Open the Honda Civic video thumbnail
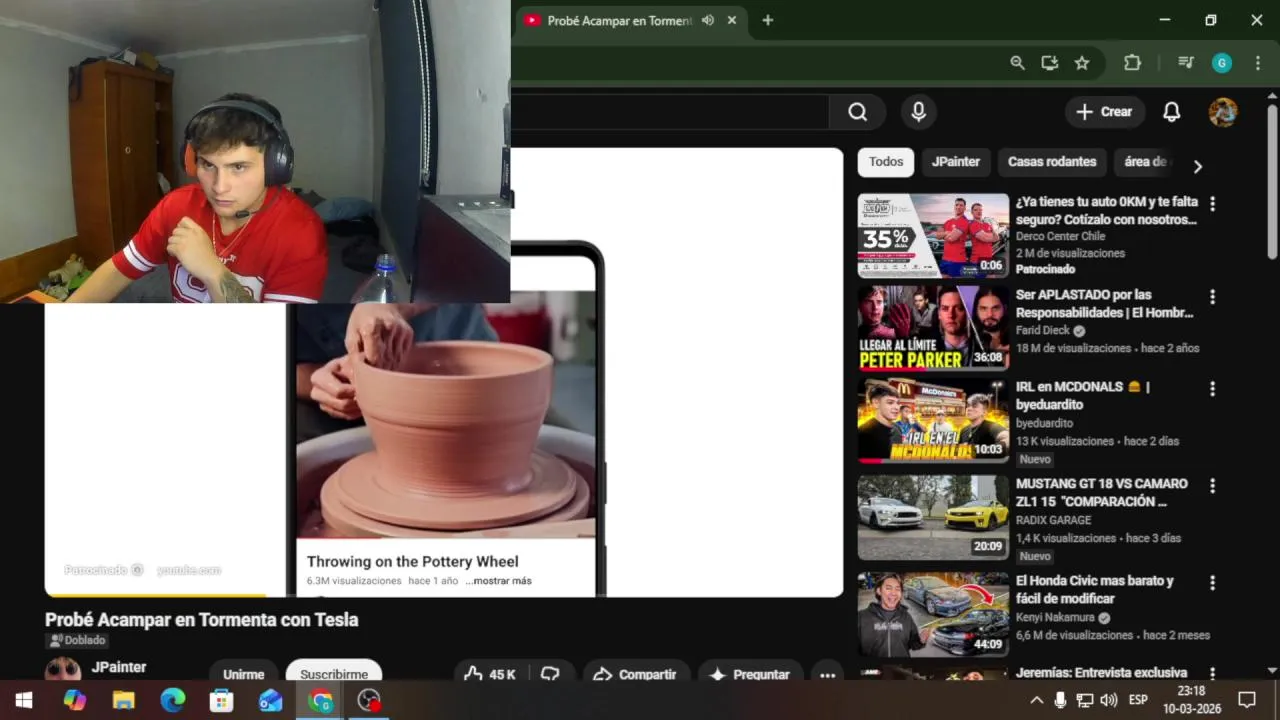 [933, 614]
